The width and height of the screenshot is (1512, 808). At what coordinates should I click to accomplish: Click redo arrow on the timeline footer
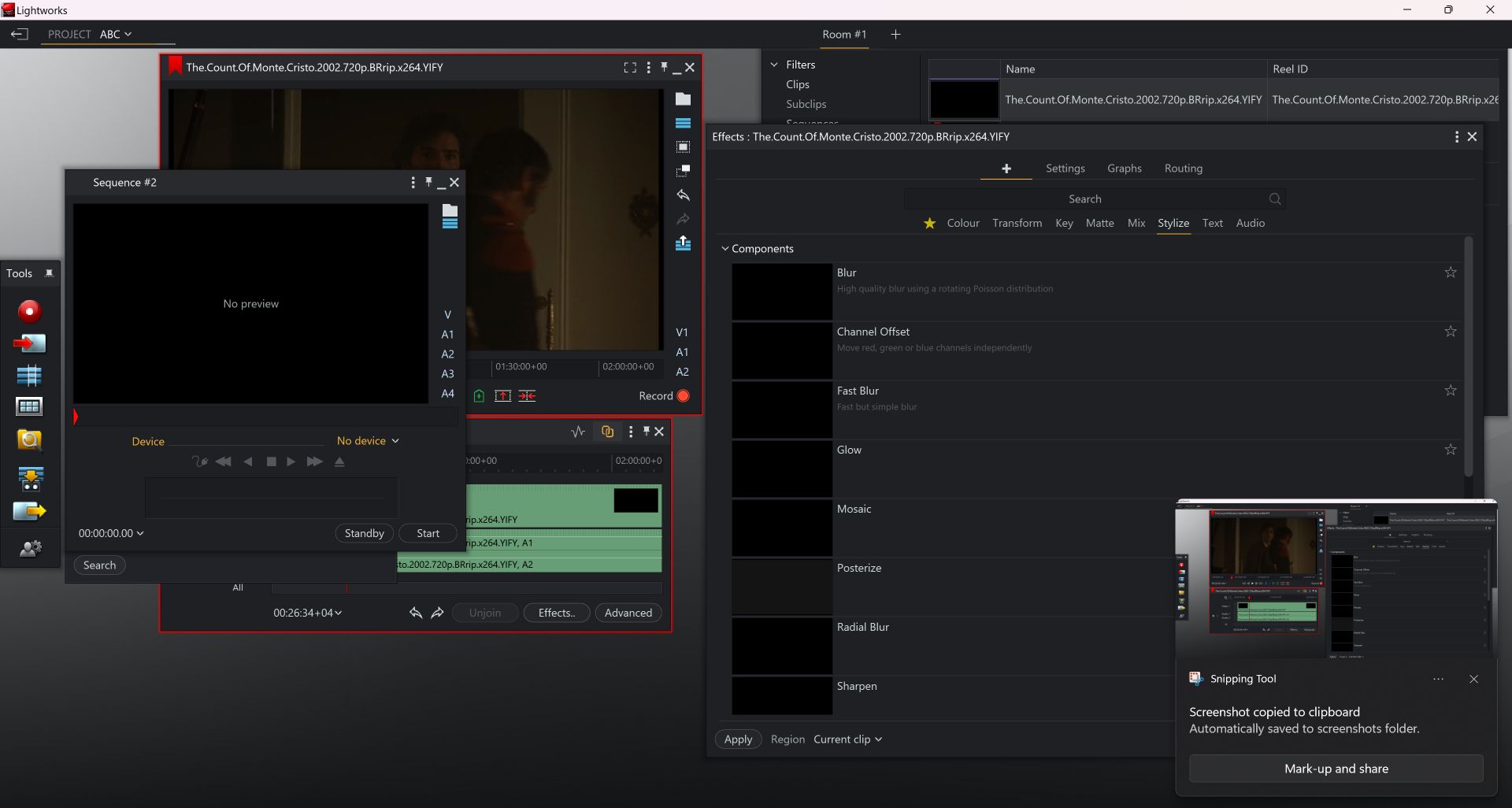point(437,613)
